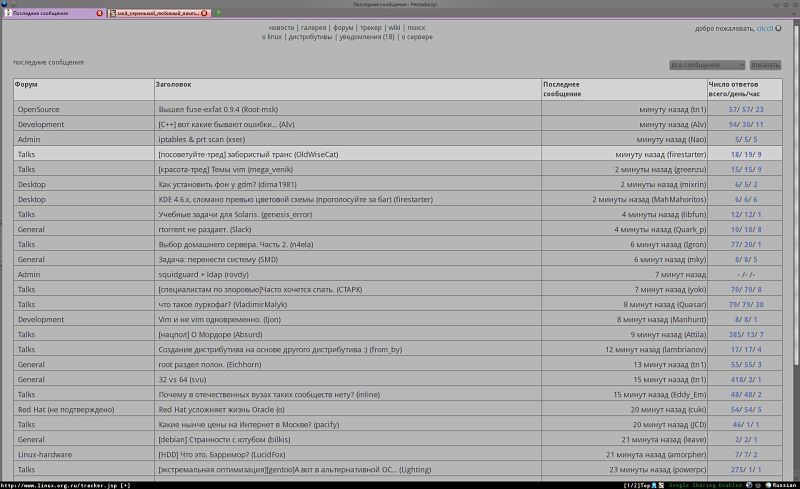Switch to 'Последние сообщения' tab

tap(54, 13)
